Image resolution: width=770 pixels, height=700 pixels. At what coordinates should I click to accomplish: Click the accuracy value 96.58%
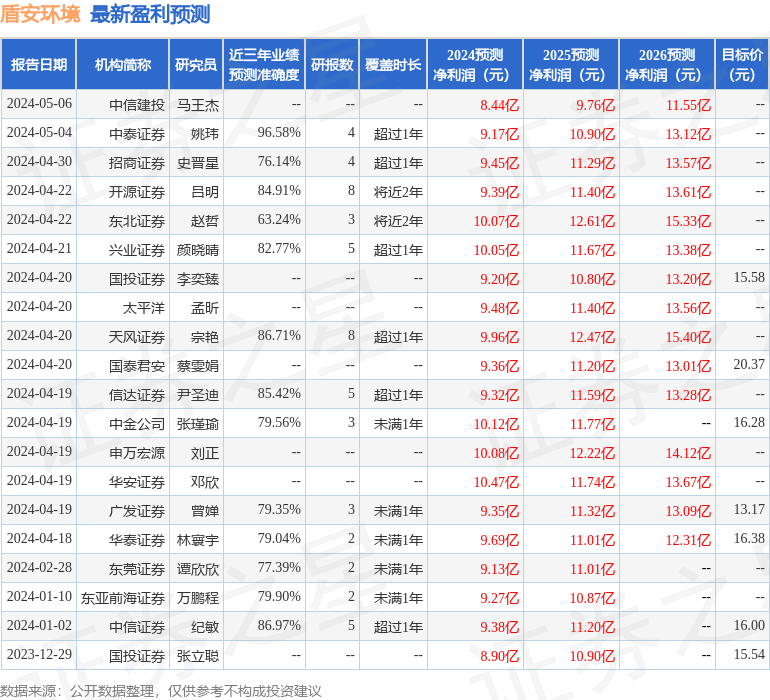pyautogui.click(x=279, y=133)
